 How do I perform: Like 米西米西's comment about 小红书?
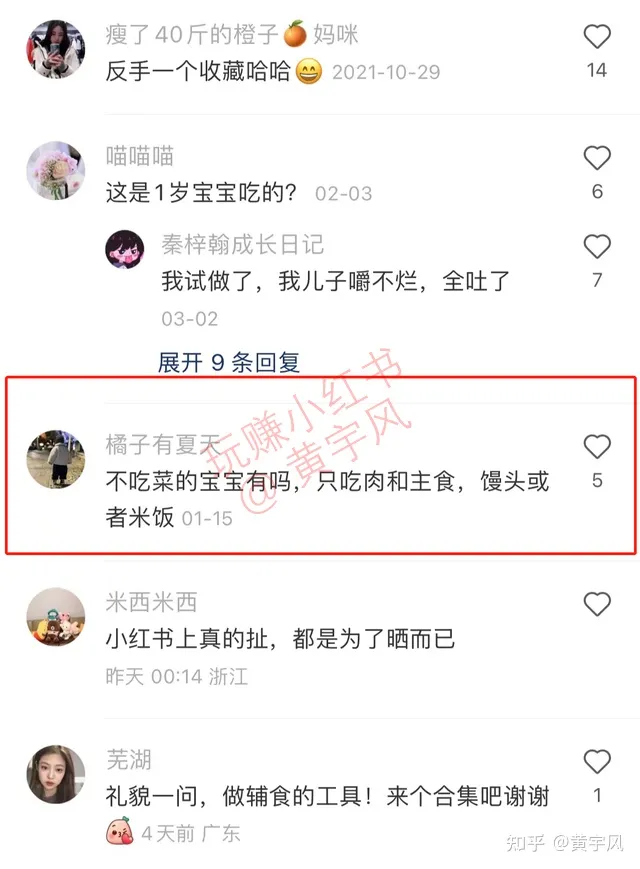[x=597, y=604]
